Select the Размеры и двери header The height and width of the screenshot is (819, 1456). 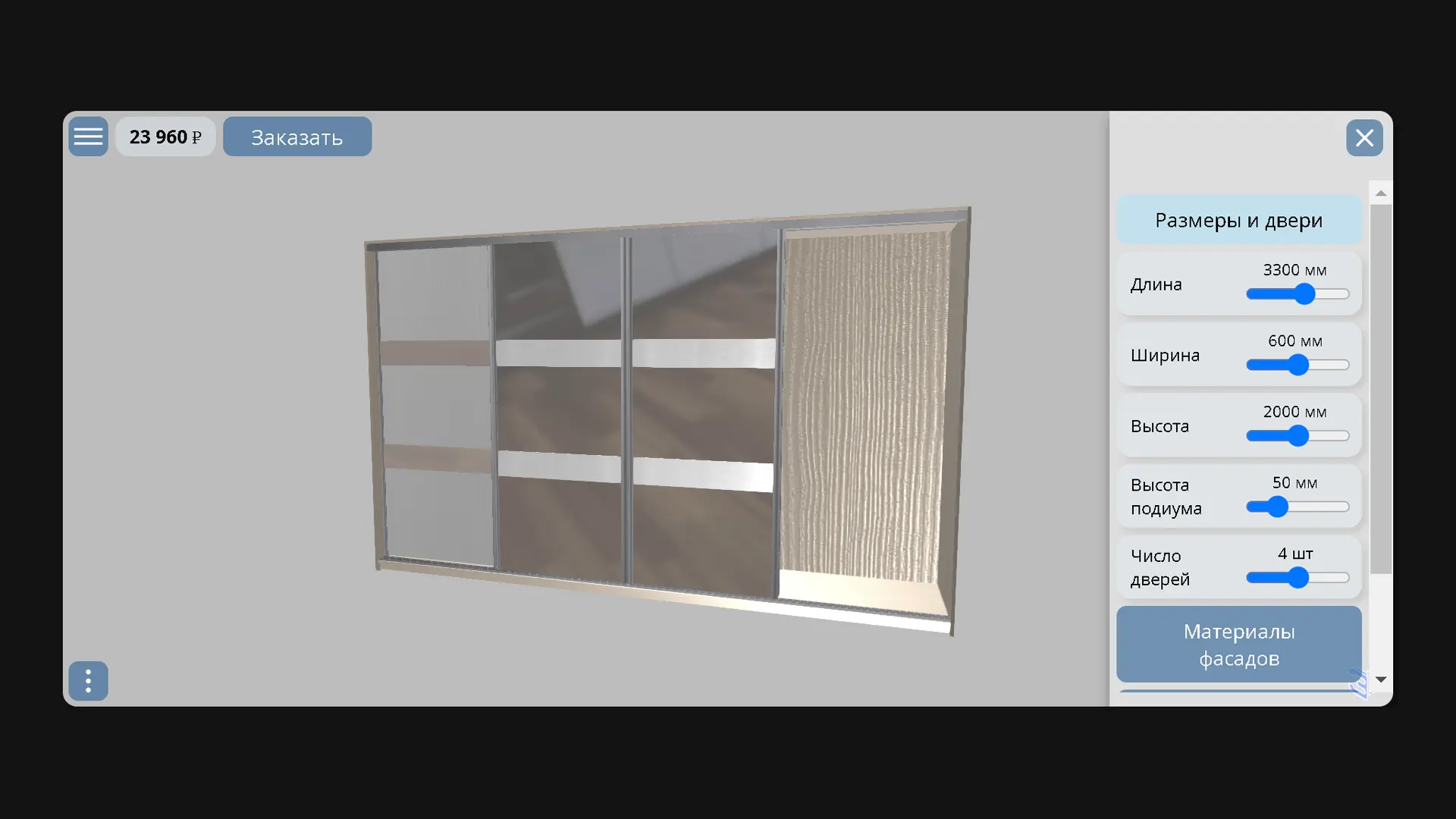[1238, 220]
